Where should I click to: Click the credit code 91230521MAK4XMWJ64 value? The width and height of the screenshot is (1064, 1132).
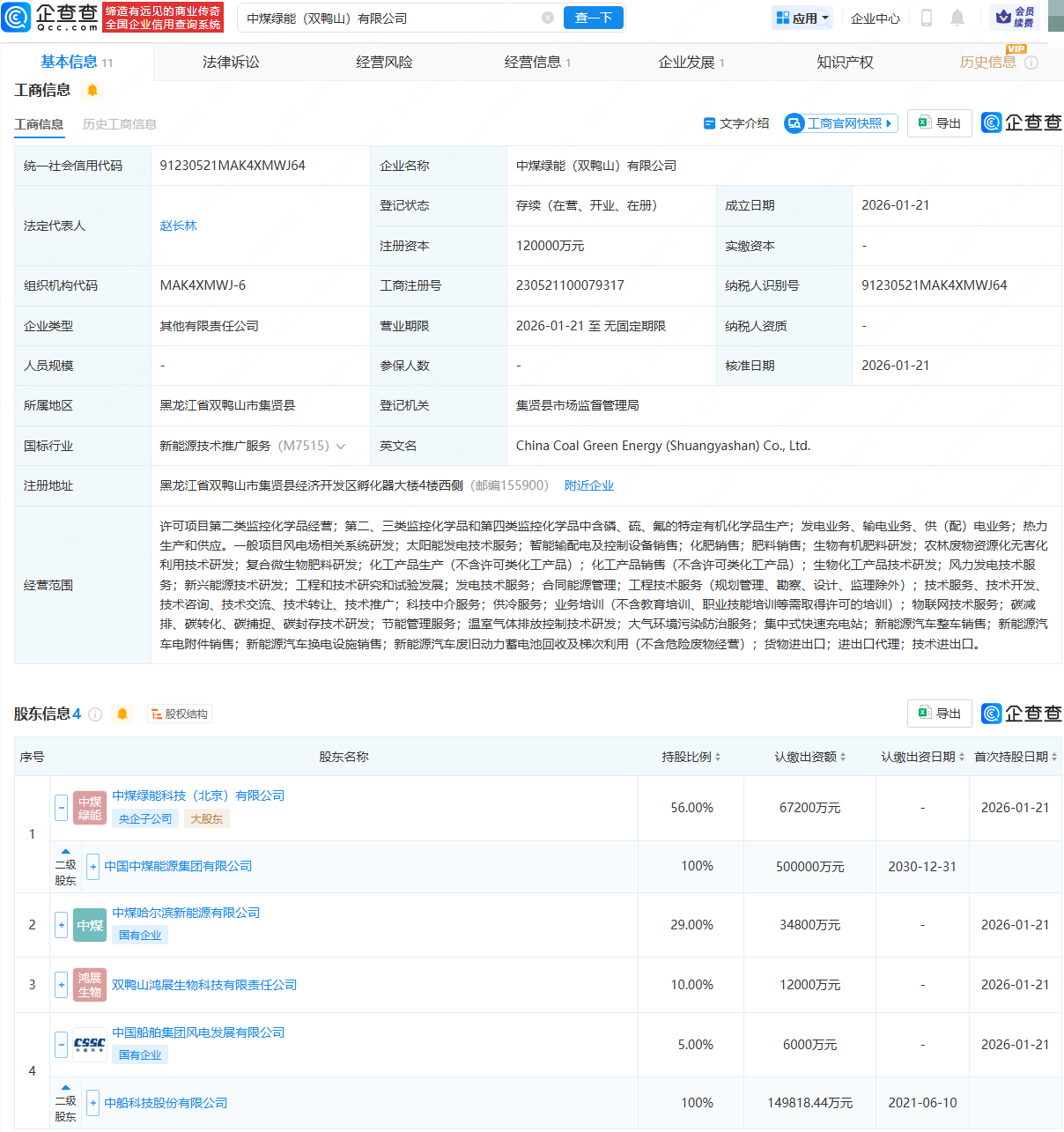tap(233, 166)
